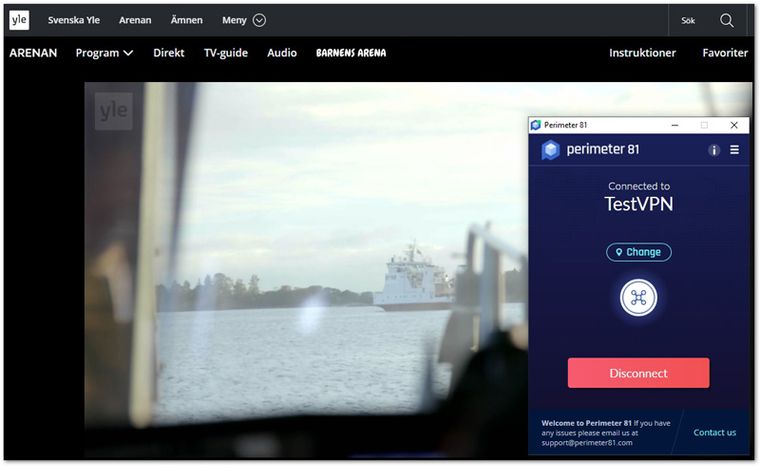
Task: Click the TestVPN network name
Action: [x=638, y=204]
